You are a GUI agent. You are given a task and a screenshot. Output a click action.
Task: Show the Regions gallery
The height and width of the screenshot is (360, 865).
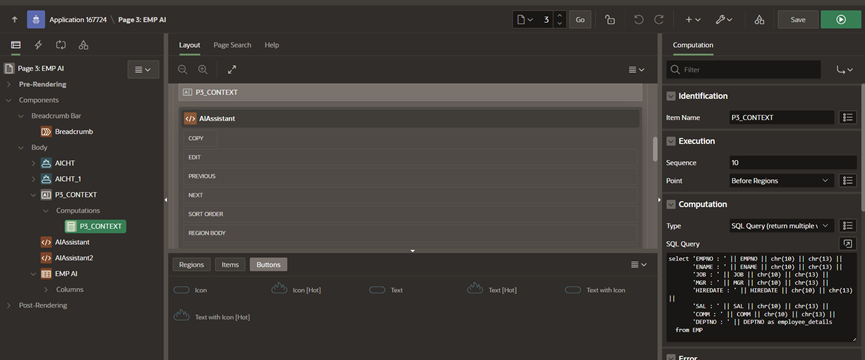click(x=191, y=265)
